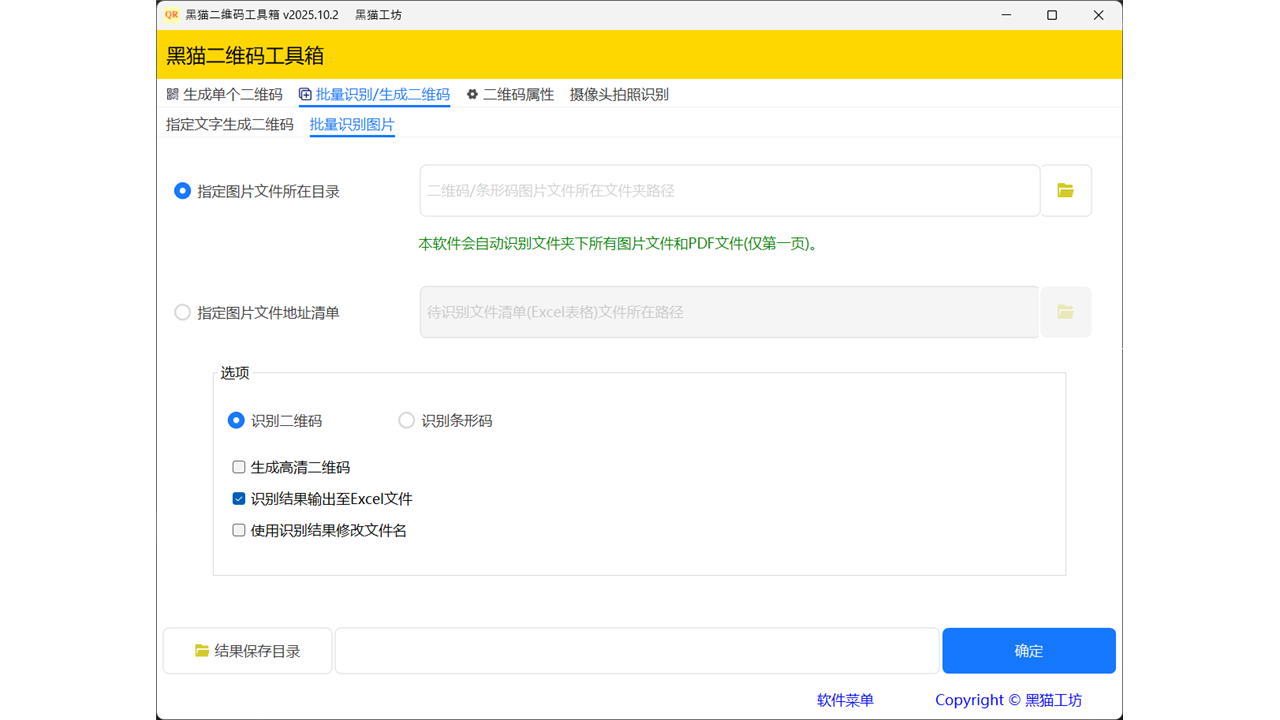Viewport: 1280px width, 720px height.
Task: Select the 识别二维码 radio option
Action: coord(236,420)
